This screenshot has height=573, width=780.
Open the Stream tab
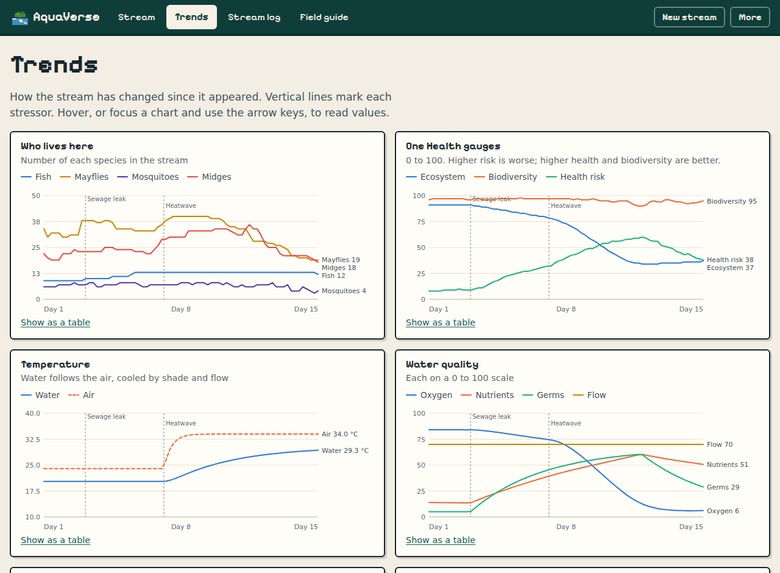(136, 17)
